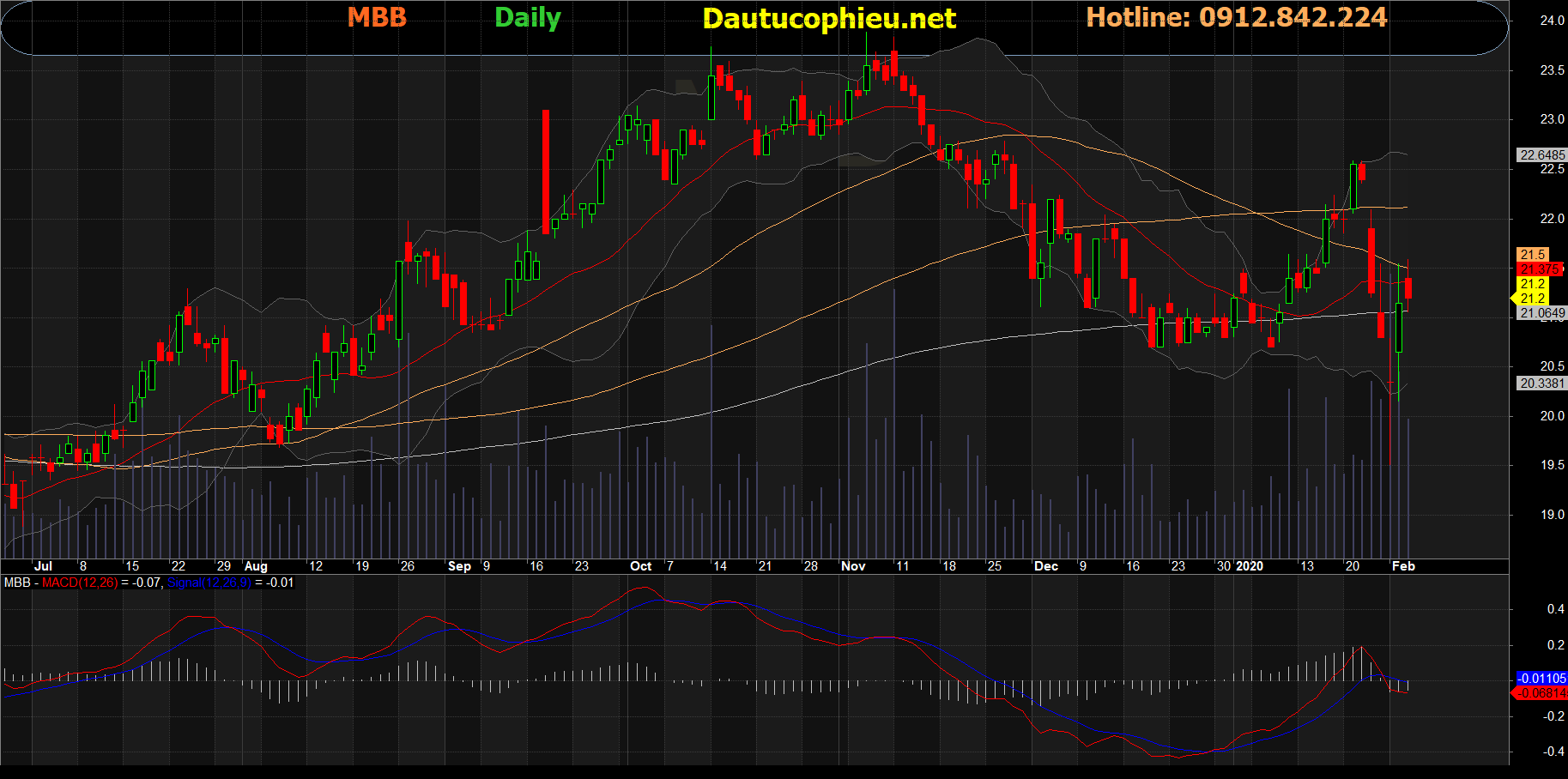The height and width of the screenshot is (779, 1568).
Task: Click the red MACD value arrow marker
Action: point(1515,693)
